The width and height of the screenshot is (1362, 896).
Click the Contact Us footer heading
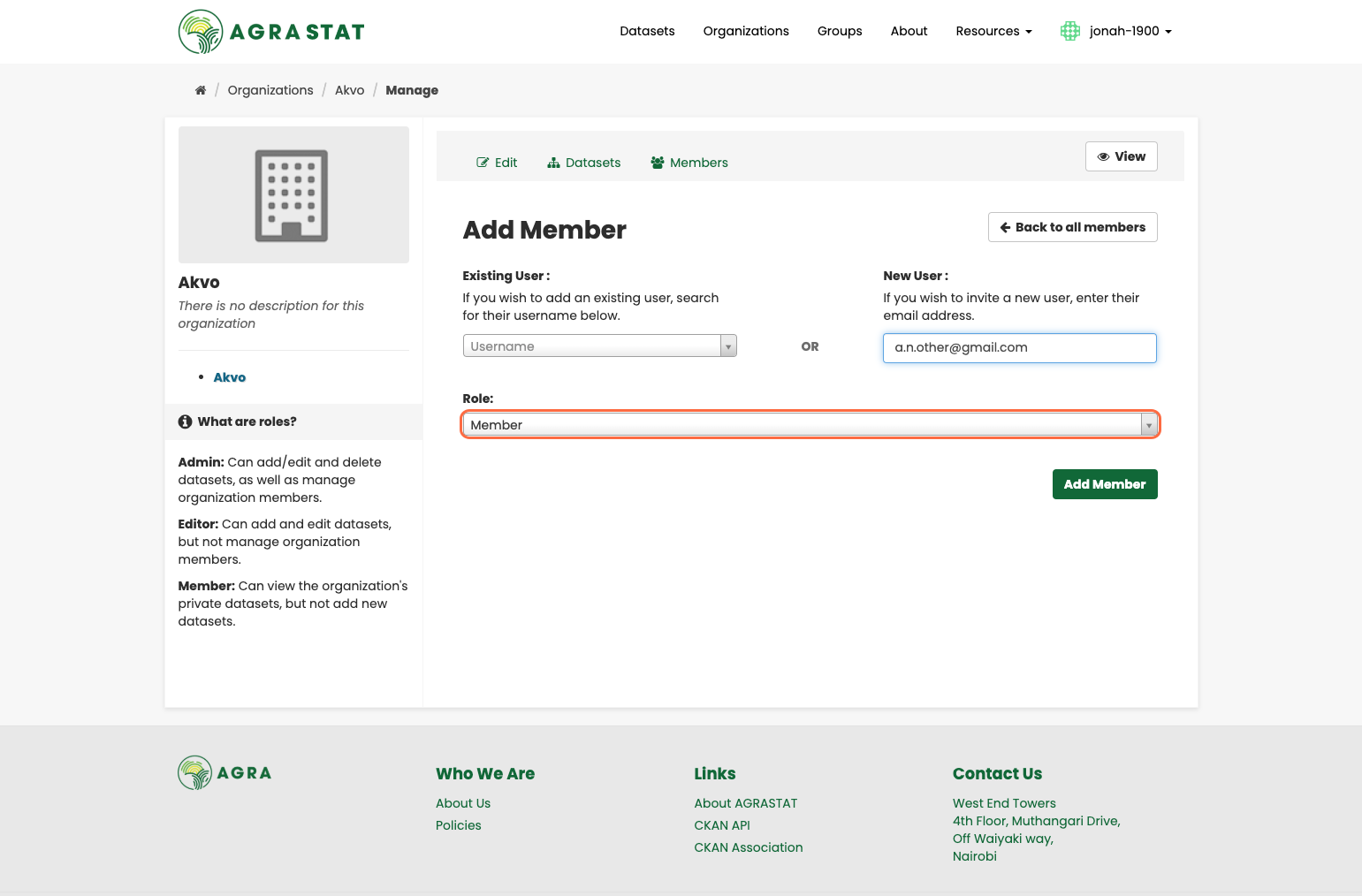997,774
